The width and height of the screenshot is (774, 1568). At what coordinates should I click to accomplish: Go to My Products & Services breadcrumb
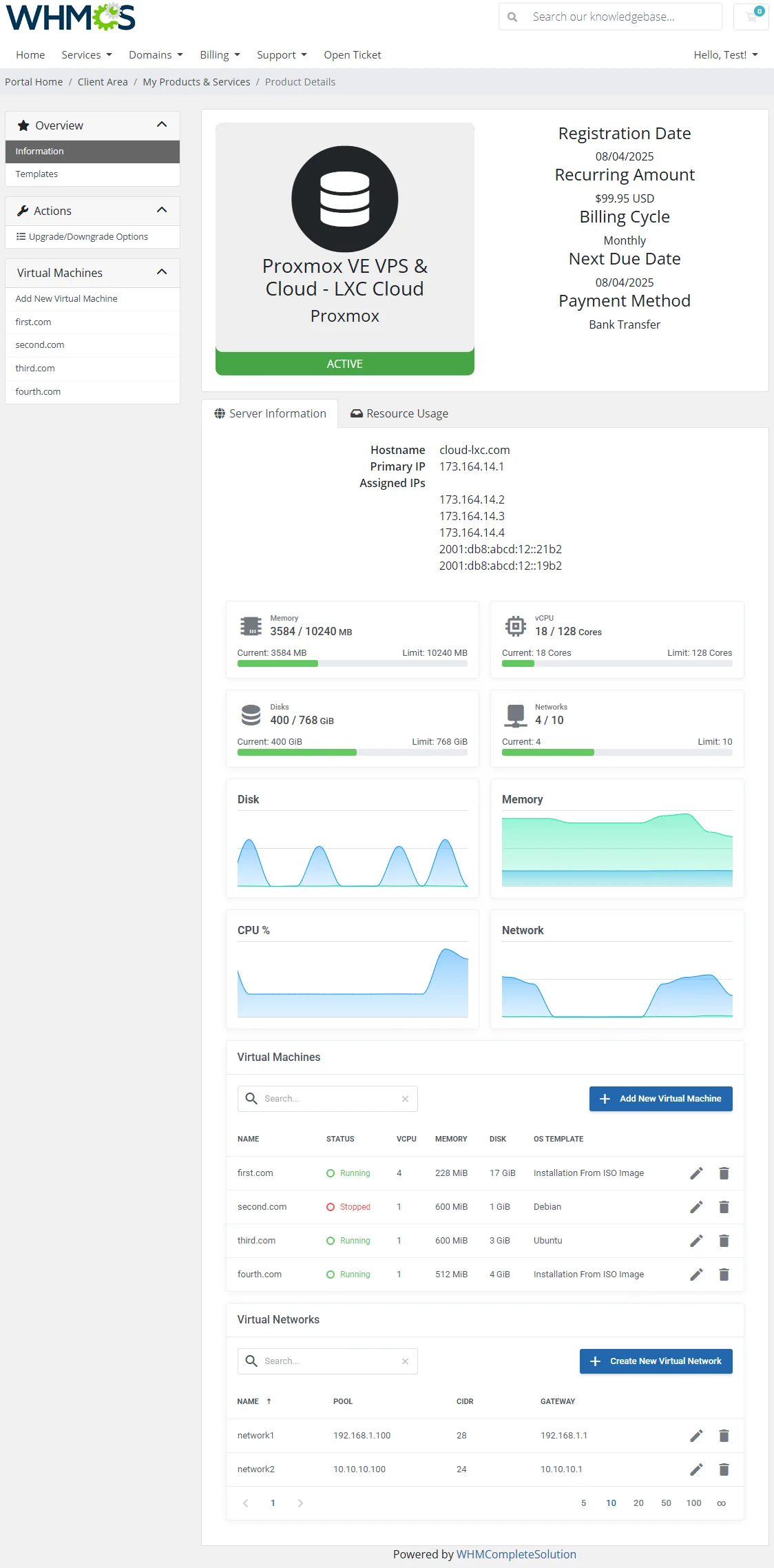point(196,82)
